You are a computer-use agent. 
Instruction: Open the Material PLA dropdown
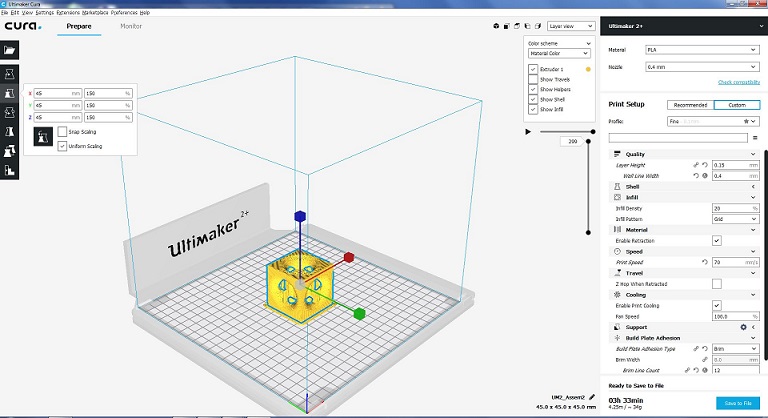(702, 50)
